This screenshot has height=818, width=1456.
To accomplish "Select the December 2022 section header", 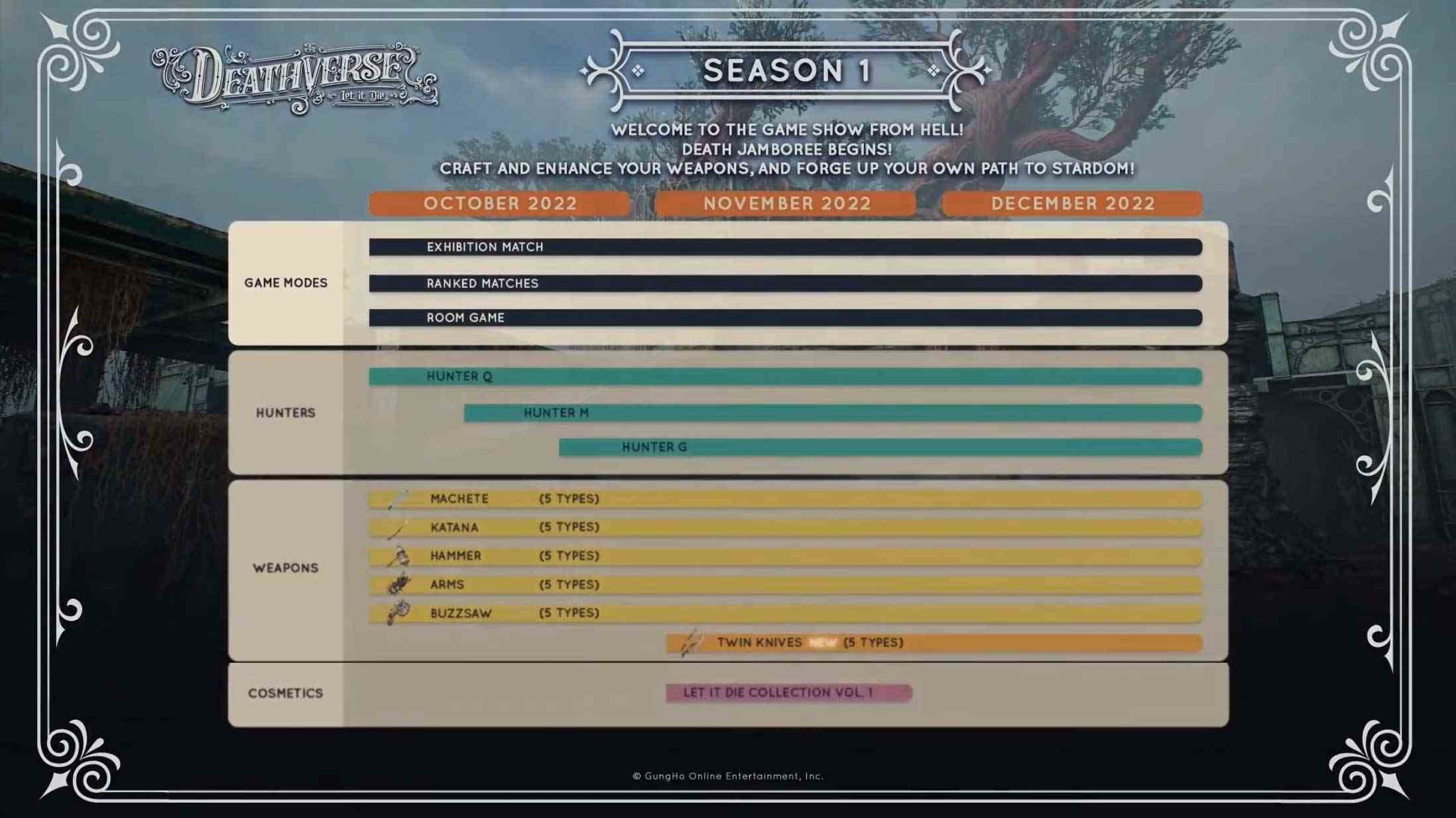I will click(x=1072, y=203).
